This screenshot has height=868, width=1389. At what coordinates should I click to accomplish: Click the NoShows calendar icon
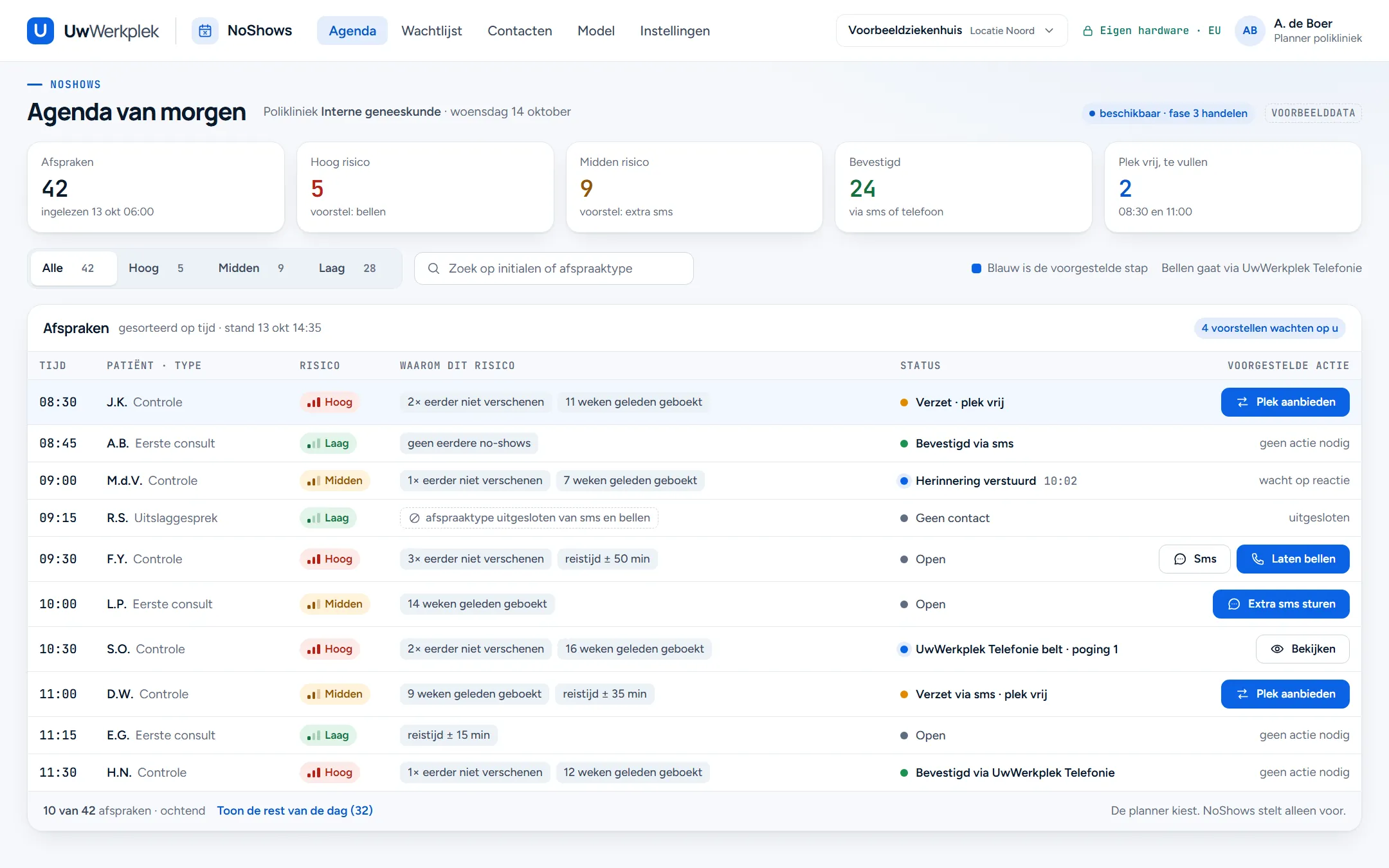pos(205,30)
